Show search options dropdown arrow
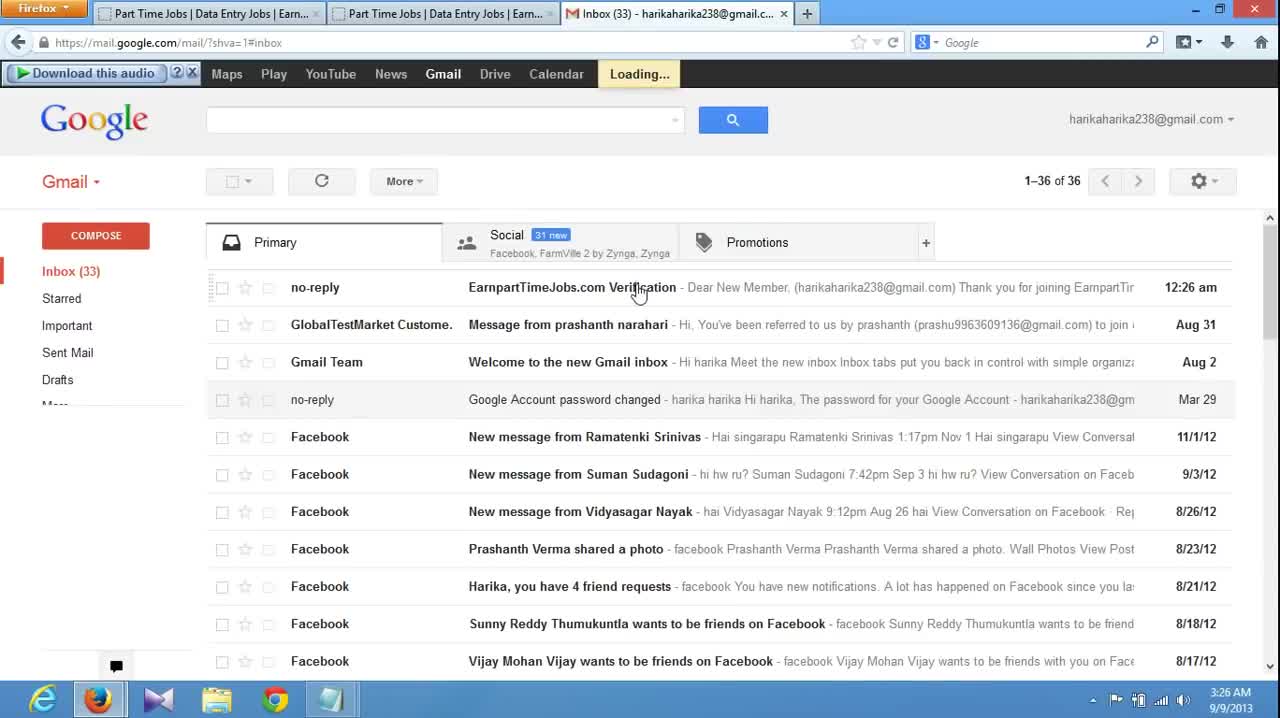Image resolution: width=1280 pixels, height=718 pixels. tap(675, 120)
